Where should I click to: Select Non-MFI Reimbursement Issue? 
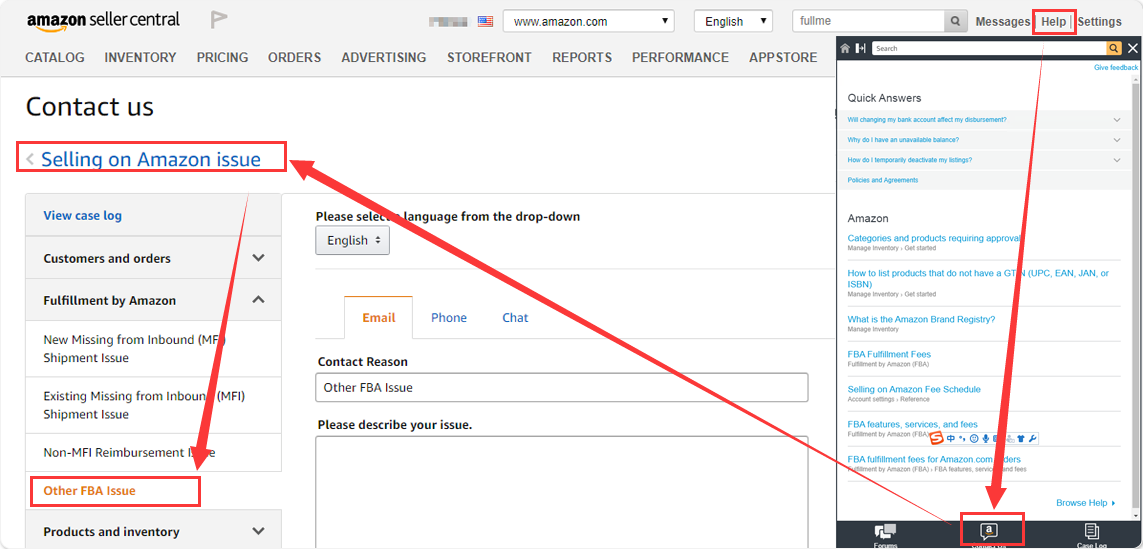tap(153, 452)
